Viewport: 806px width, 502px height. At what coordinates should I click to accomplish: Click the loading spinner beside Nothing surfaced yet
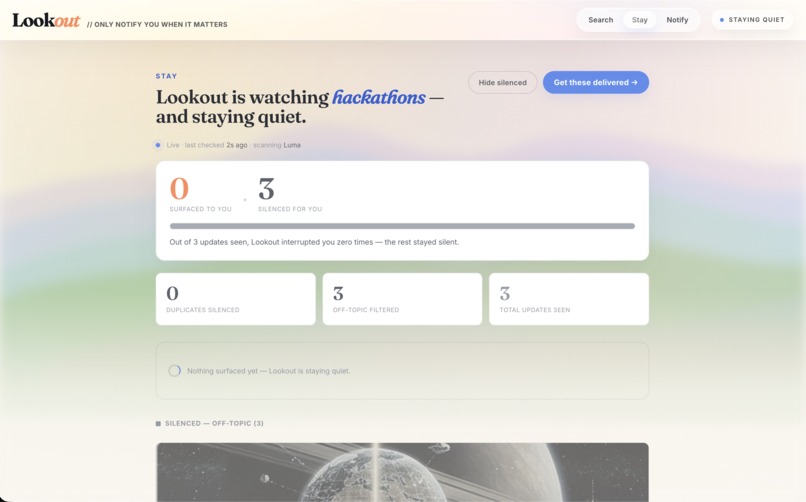(x=175, y=370)
